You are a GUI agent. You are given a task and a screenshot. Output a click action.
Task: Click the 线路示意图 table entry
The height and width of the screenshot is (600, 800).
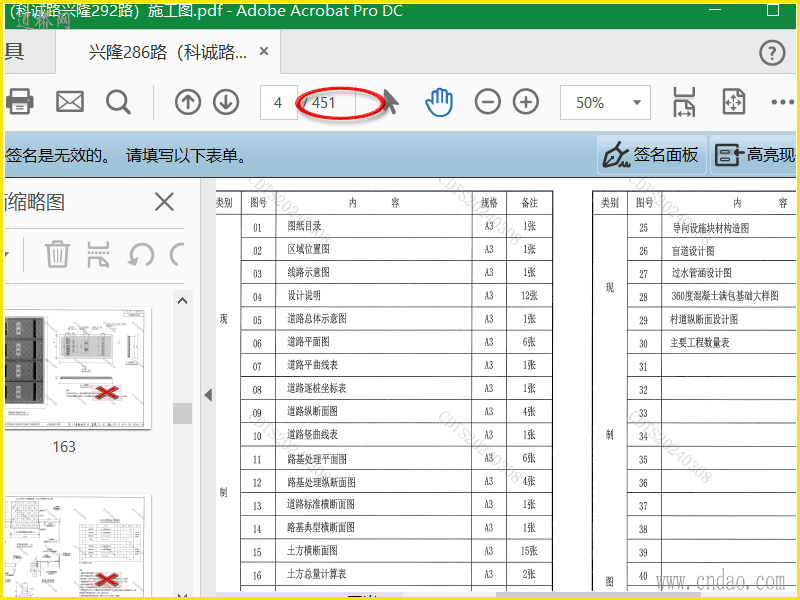[309, 272]
